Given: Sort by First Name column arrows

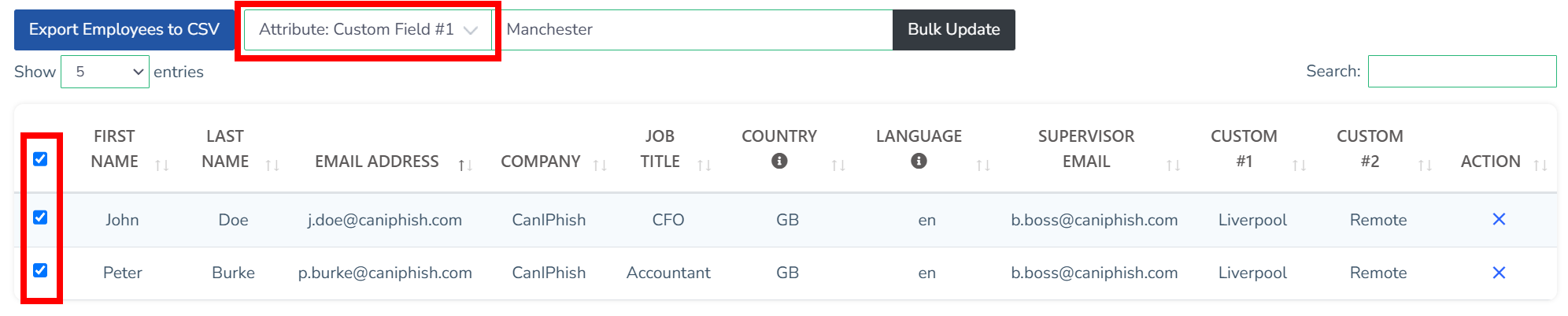Looking at the screenshot, I should click(x=162, y=165).
